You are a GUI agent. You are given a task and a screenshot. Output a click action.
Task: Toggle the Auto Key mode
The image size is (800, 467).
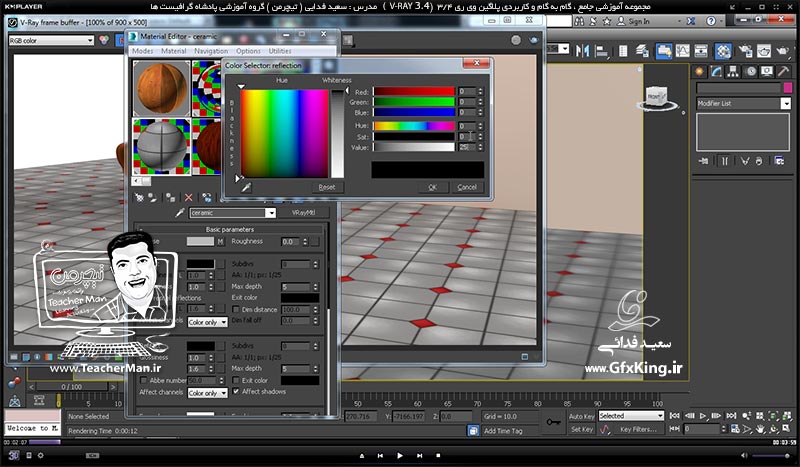pos(581,416)
